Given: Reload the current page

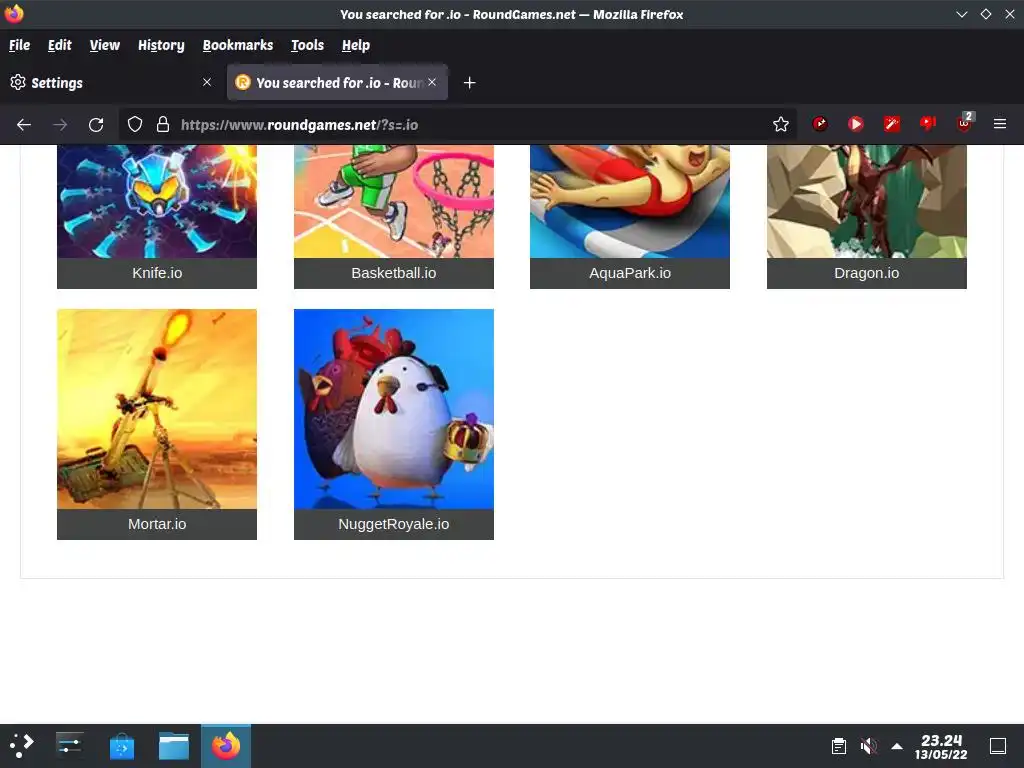Looking at the screenshot, I should coord(96,124).
